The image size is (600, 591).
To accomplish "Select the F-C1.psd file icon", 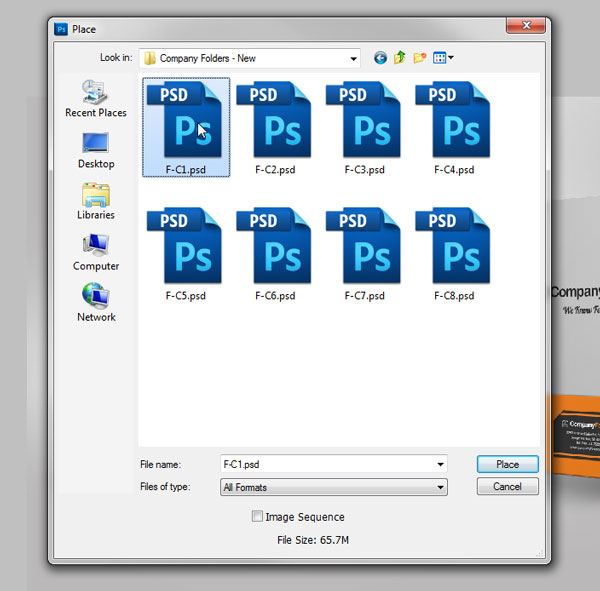I will [184, 119].
